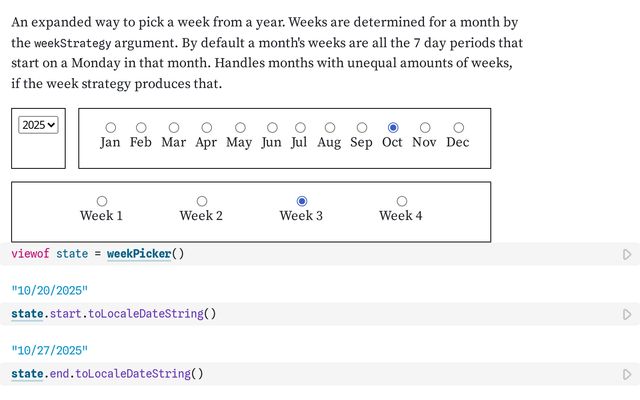Select the Week 1 radio button

point(102,201)
